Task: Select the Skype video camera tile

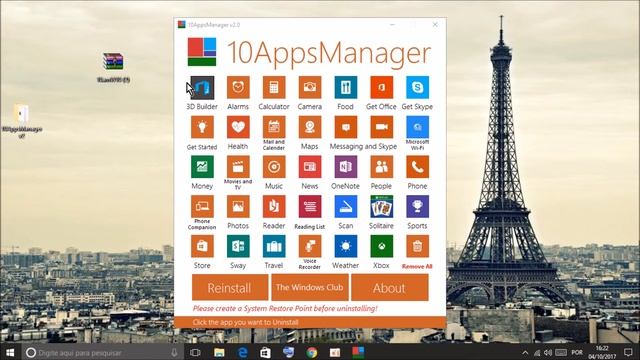Action: coord(382,127)
